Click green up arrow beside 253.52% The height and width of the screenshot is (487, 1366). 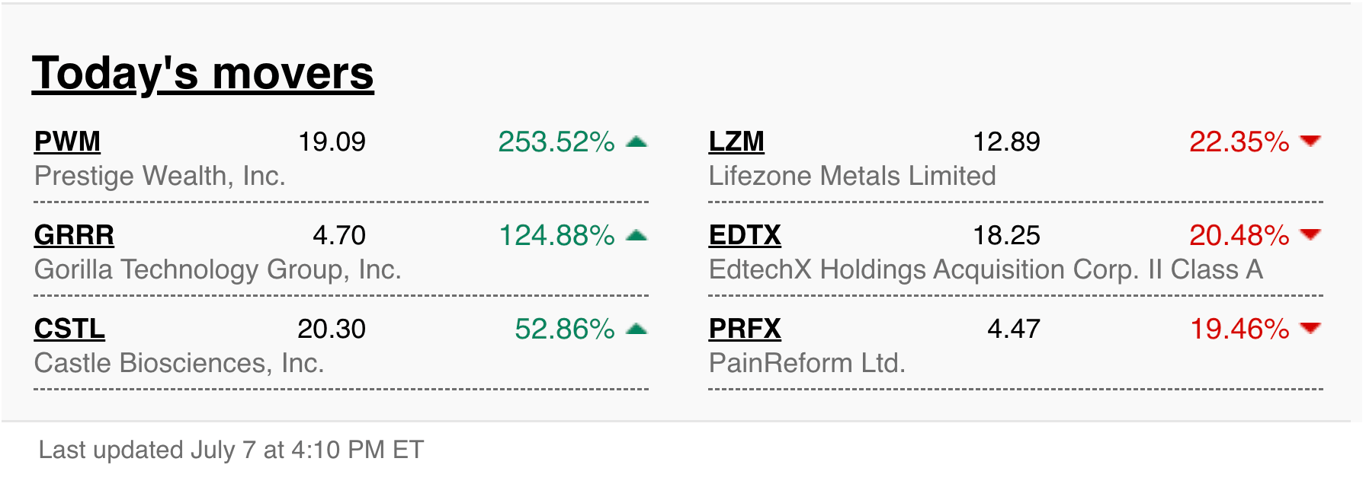pyautogui.click(x=636, y=142)
